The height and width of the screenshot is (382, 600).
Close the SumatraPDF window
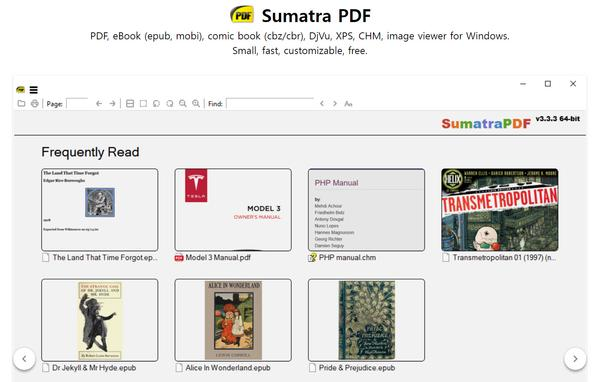pos(573,84)
